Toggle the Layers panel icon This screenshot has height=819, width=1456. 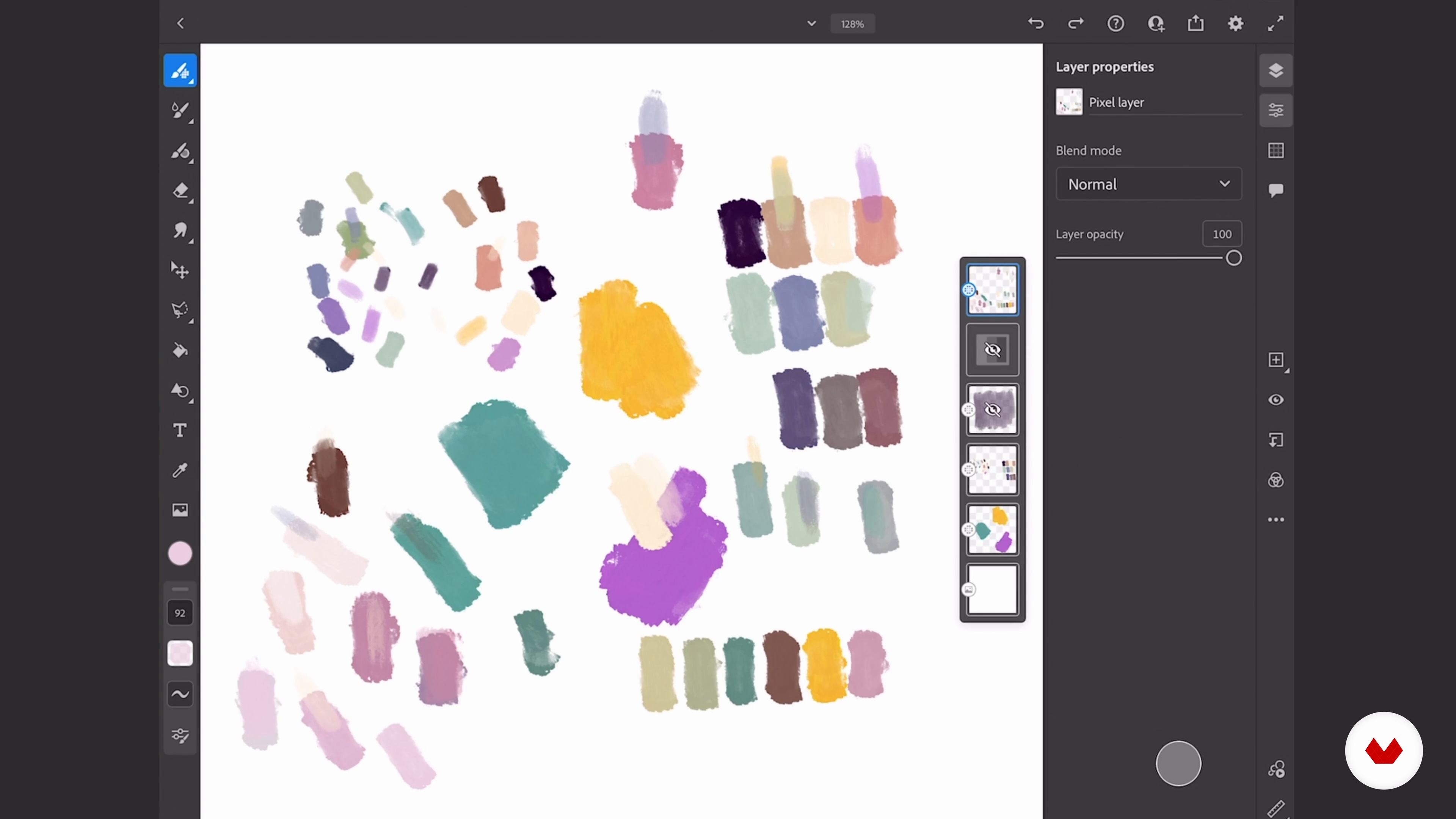pos(1276,71)
